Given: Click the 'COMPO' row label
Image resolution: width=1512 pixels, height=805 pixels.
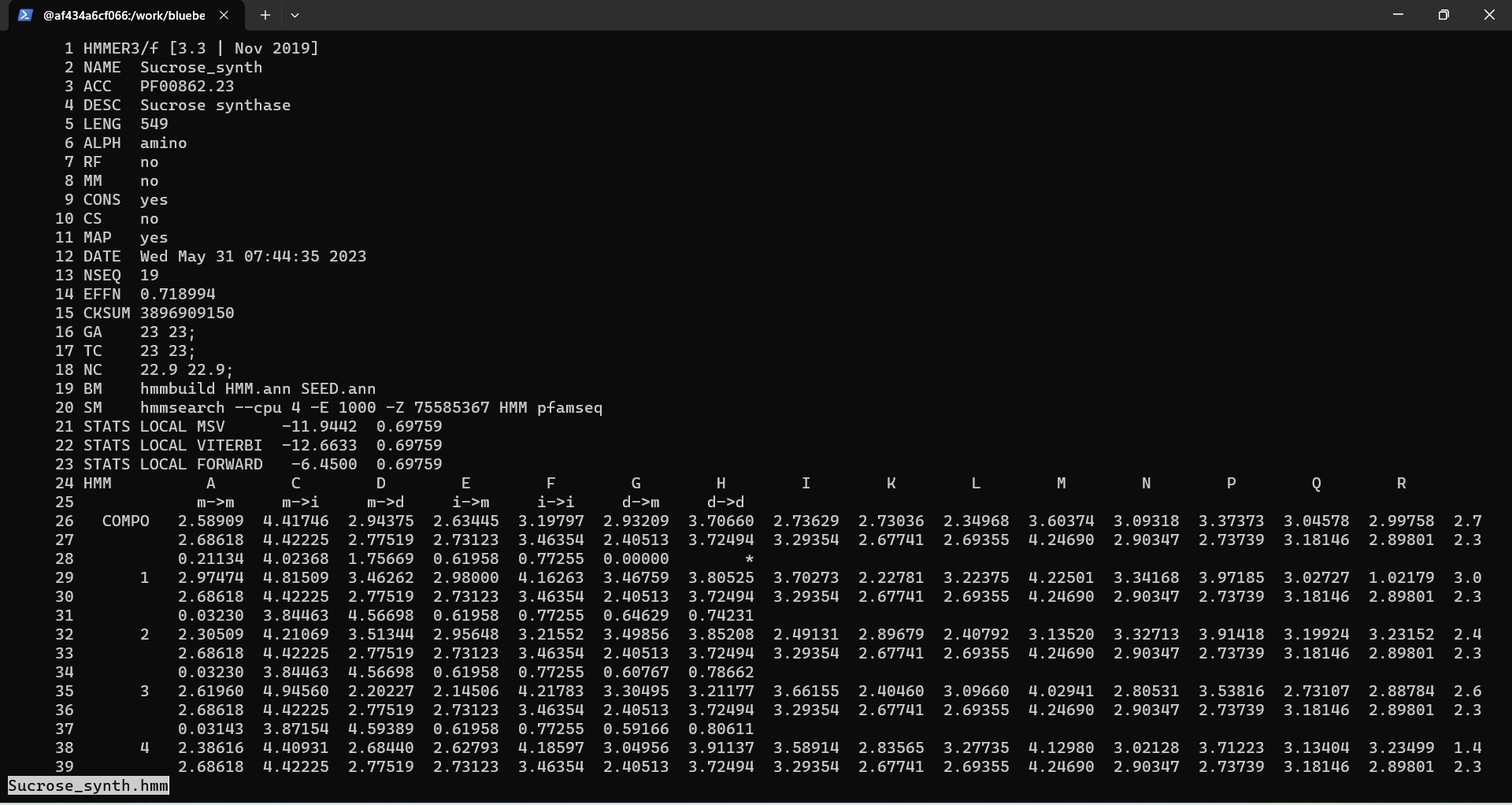Looking at the screenshot, I should pos(126,521).
